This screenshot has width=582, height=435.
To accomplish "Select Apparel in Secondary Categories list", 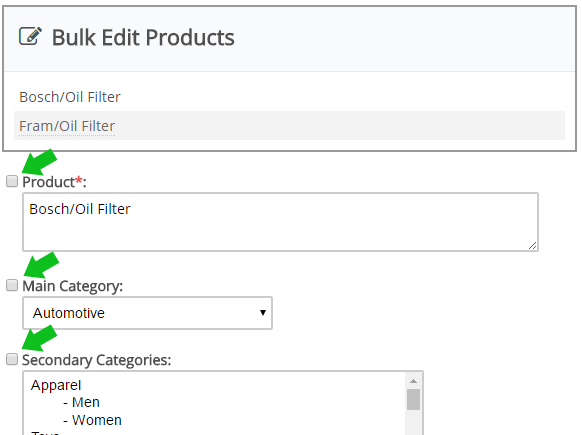I will point(56,385).
